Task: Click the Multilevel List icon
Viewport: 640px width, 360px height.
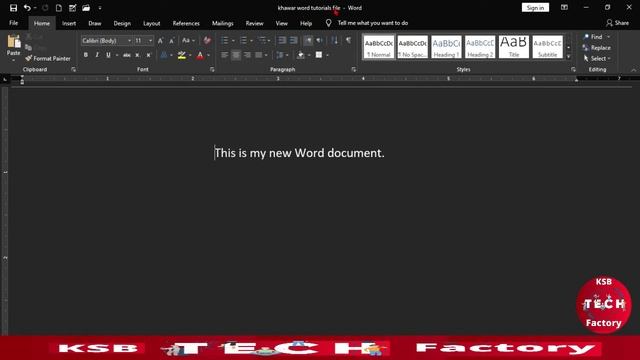Action: 262,40
